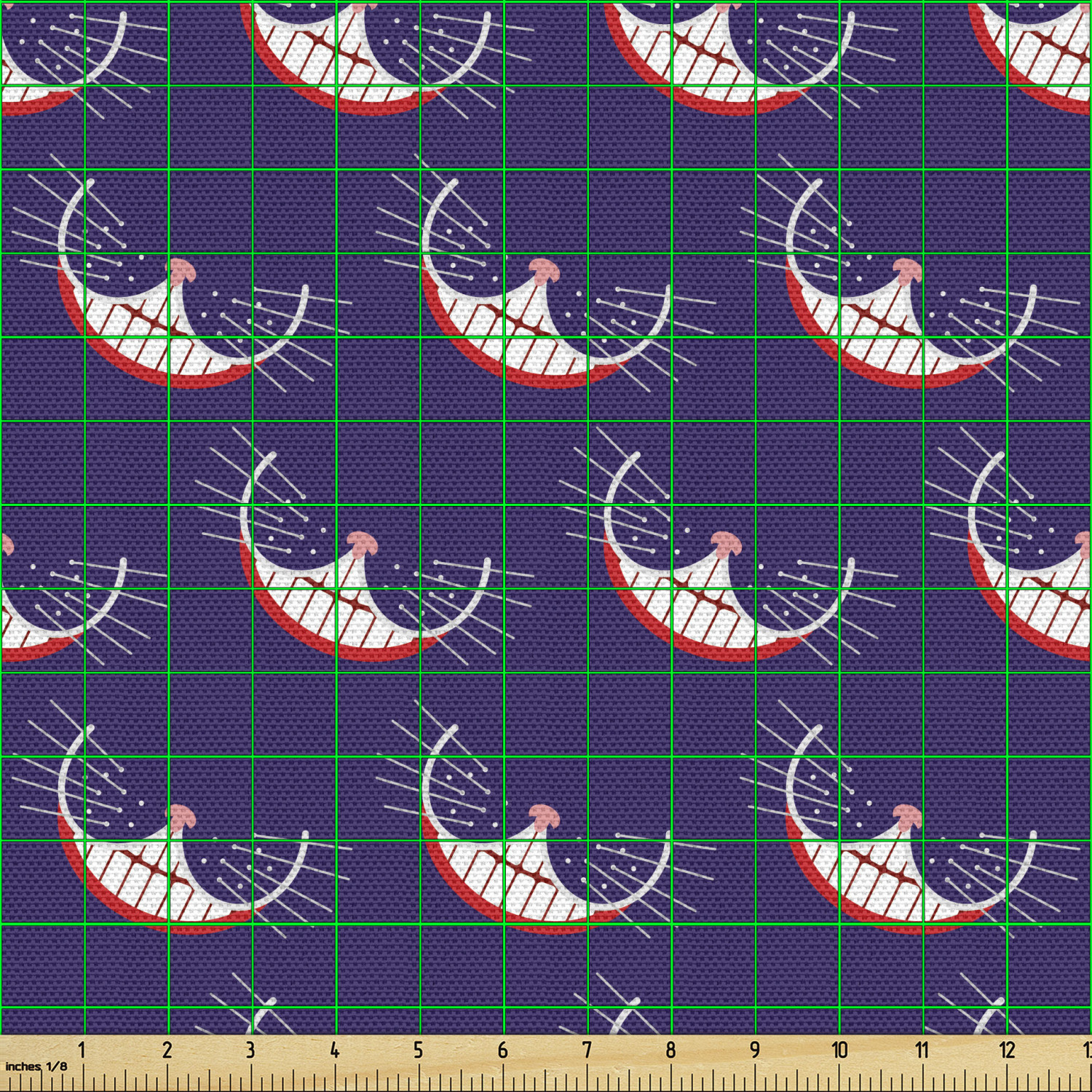Click the "inches 1/8" ruler label
Image resolution: width=1092 pixels, height=1092 pixels.
click(36, 1066)
